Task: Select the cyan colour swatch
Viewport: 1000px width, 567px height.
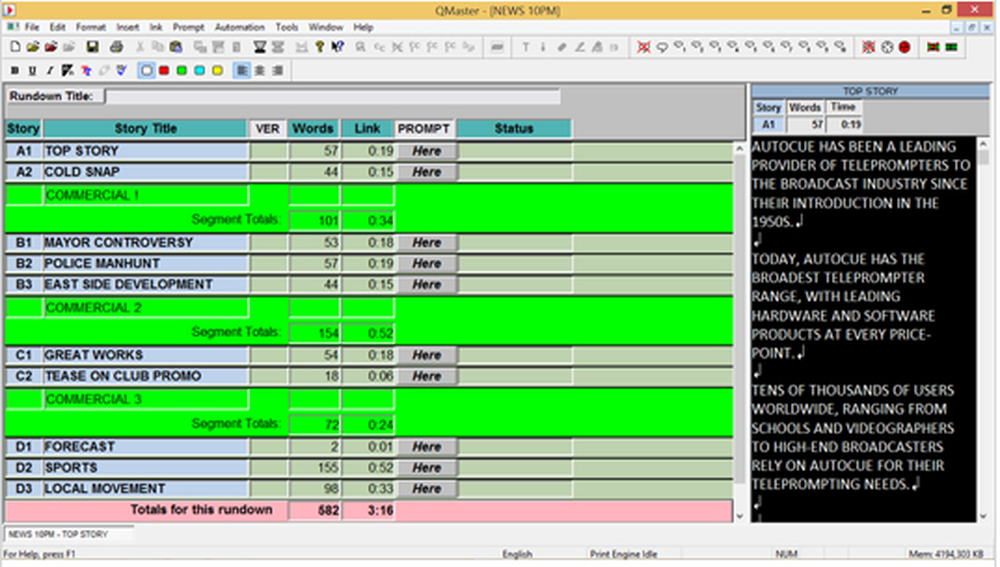Action: coord(200,71)
